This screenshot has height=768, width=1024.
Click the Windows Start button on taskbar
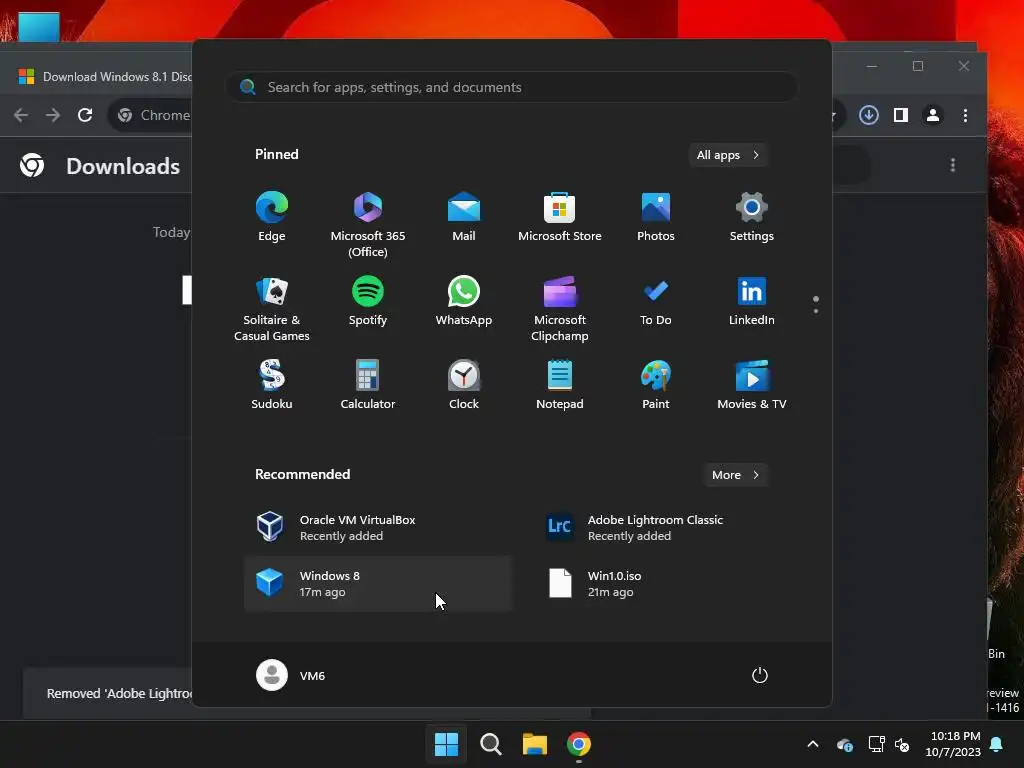tap(446, 744)
